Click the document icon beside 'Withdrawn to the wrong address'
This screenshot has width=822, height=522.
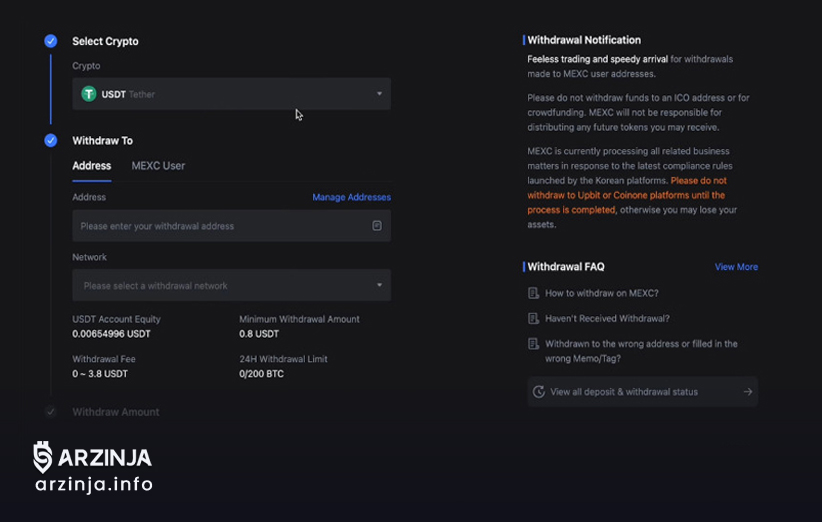[533, 344]
